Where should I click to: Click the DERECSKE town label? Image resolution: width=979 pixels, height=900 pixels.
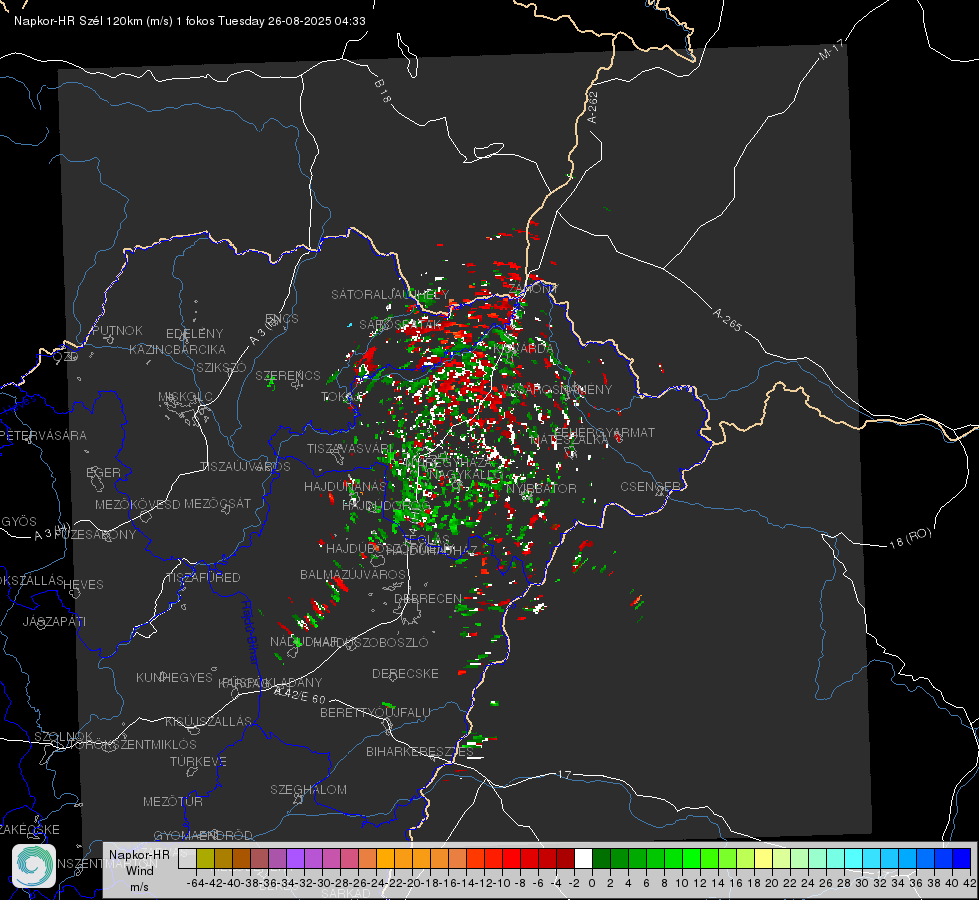(405, 673)
